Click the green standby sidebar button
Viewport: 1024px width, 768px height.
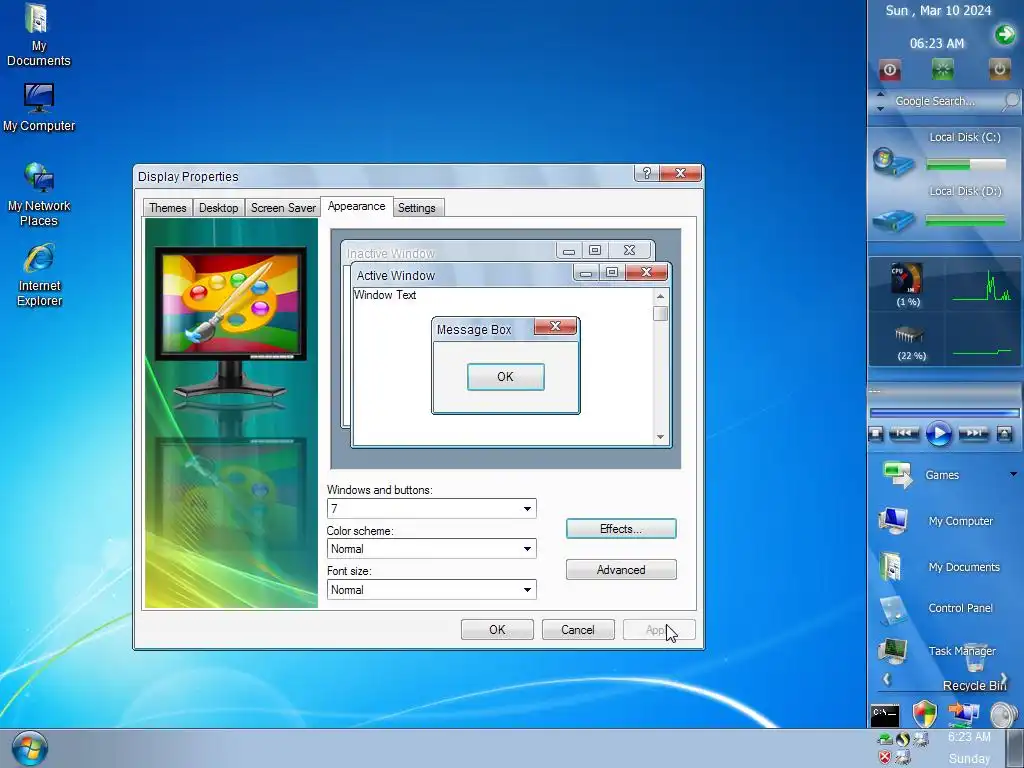[x=942, y=69]
